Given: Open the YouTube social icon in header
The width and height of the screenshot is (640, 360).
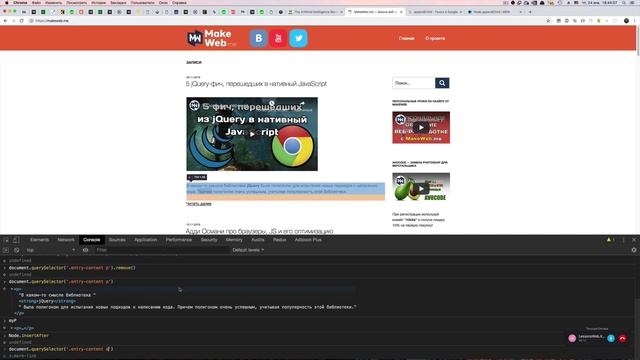Looking at the screenshot, I should click(x=278, y=38).
